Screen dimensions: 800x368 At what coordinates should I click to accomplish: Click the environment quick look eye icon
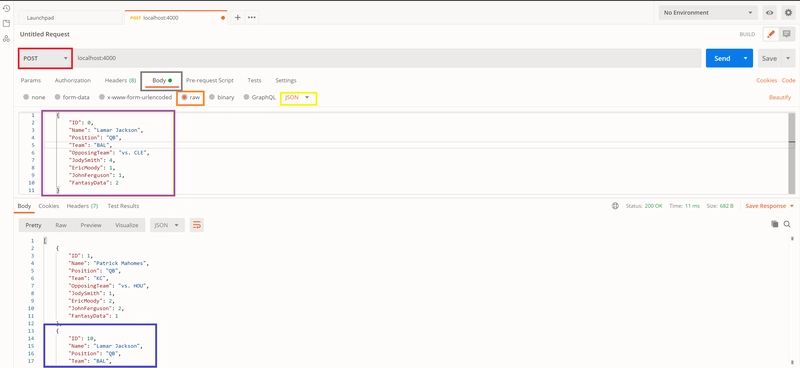click(769, 13)
